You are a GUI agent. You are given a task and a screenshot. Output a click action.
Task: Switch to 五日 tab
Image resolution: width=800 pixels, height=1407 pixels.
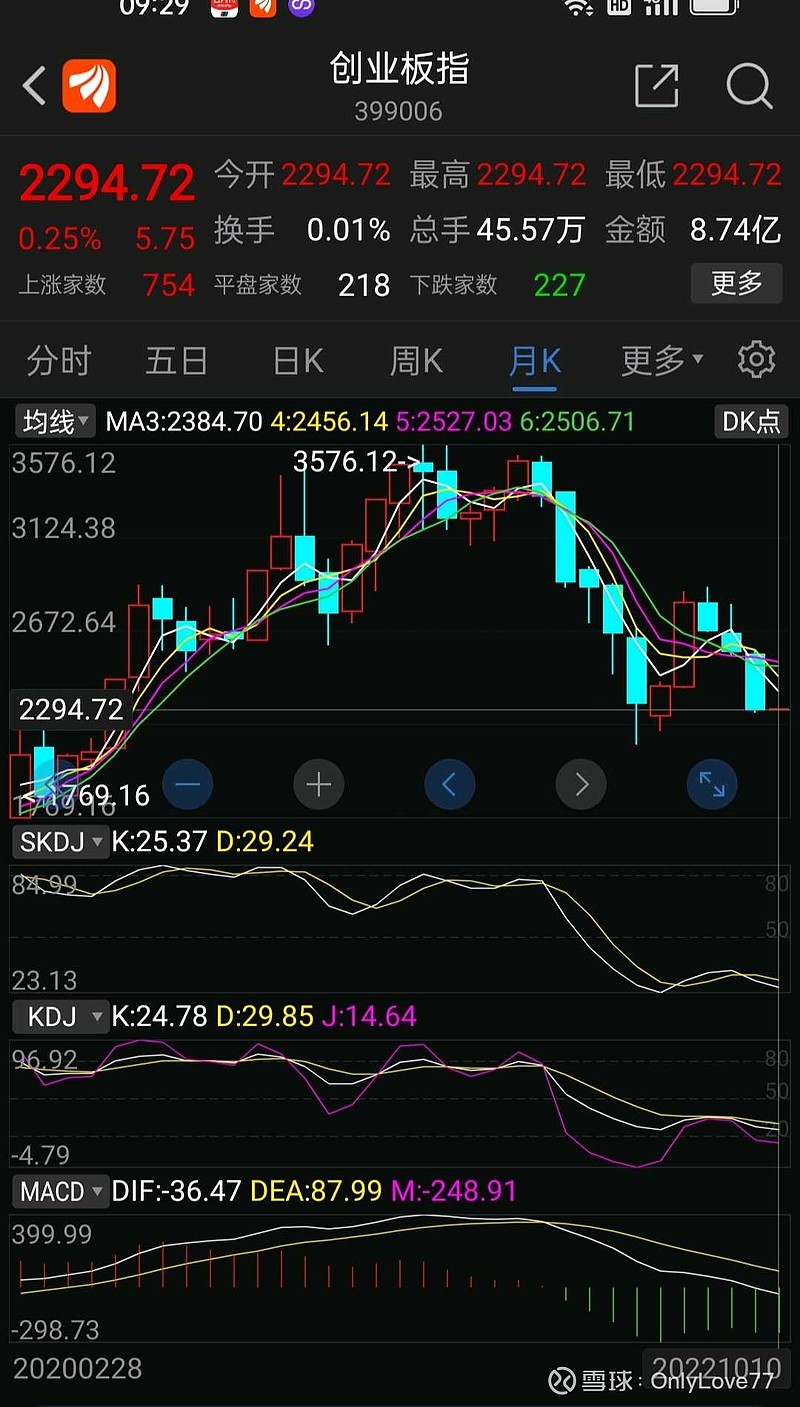176,360
